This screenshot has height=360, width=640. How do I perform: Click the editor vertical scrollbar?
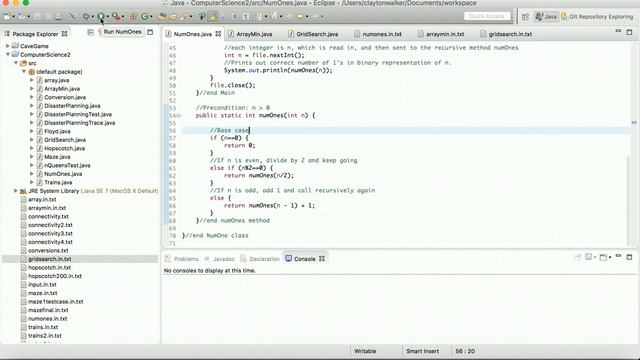click(629, 200)
